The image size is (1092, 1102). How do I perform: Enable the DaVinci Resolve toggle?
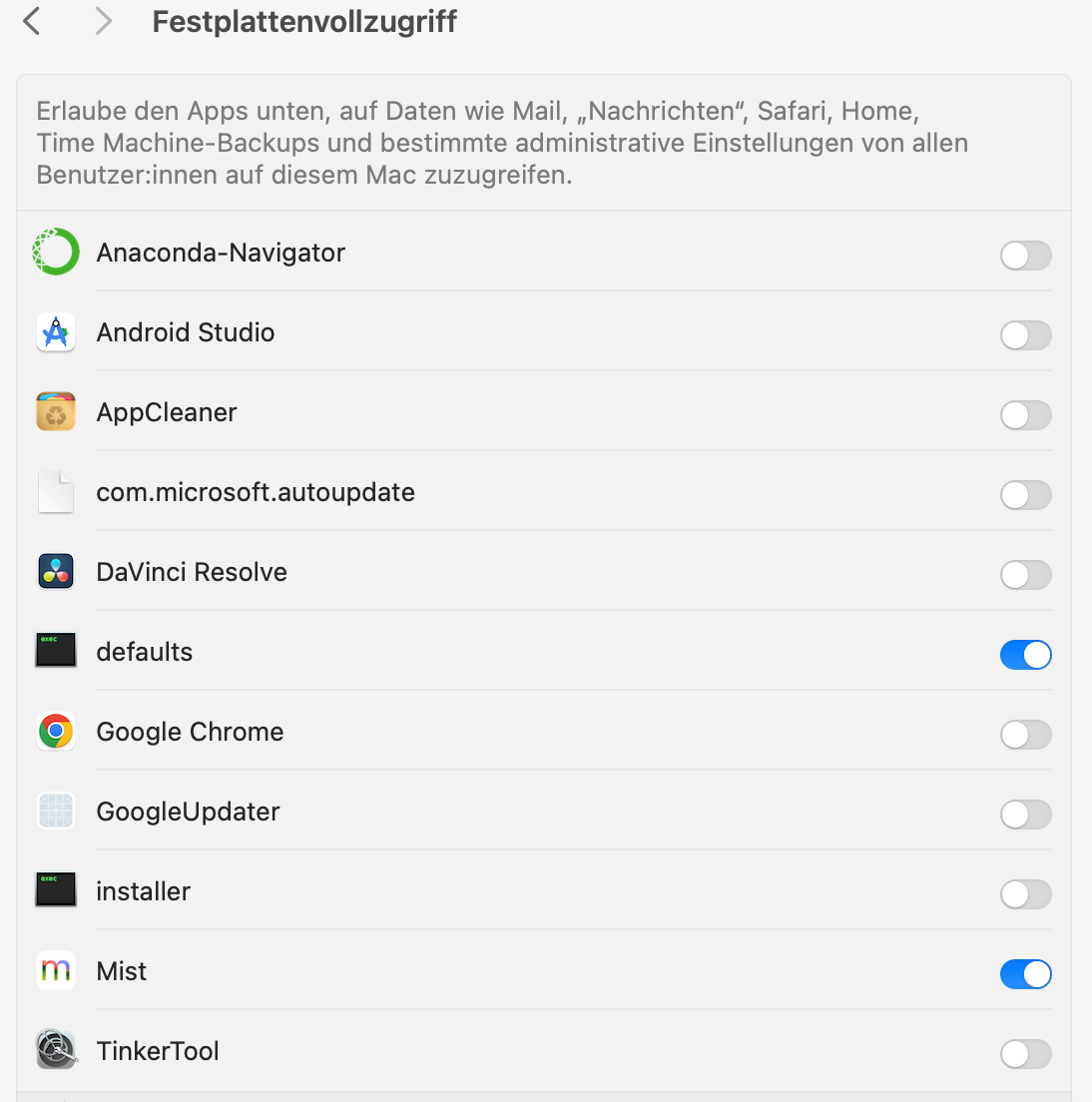[1025, 575]
